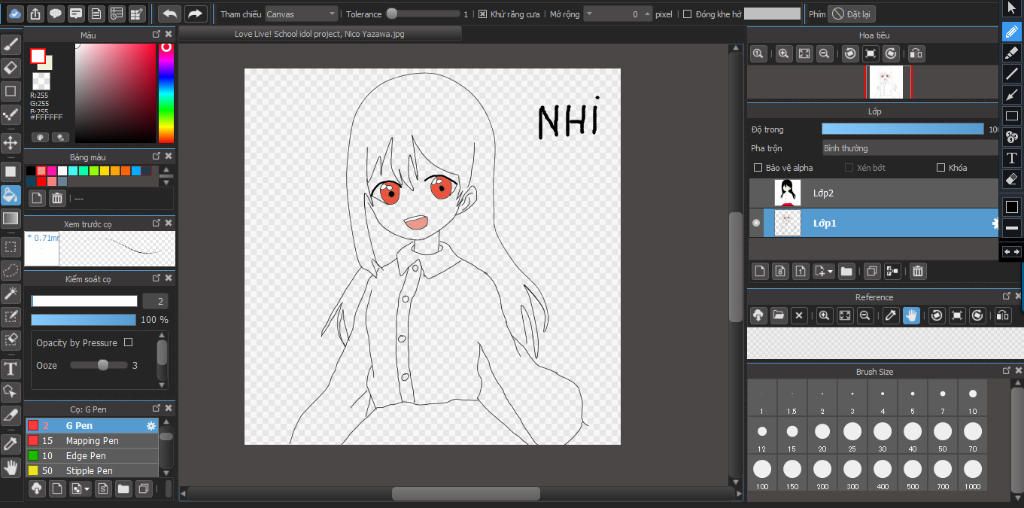Zoom in on the Navigator panel
Screen dimensions: 1024x508
[783, 55]
